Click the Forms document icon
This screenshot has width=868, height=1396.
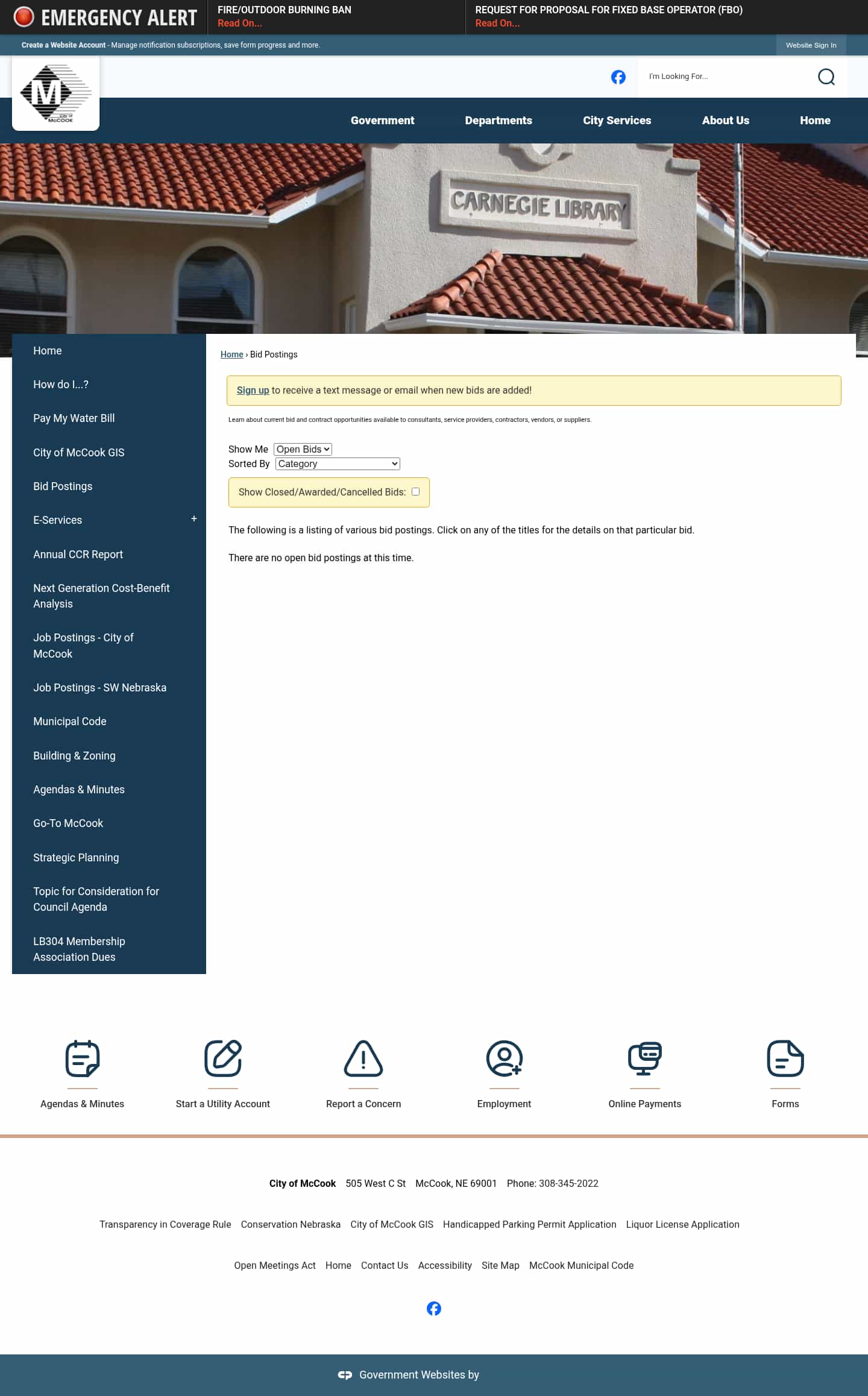(785, 1058)
